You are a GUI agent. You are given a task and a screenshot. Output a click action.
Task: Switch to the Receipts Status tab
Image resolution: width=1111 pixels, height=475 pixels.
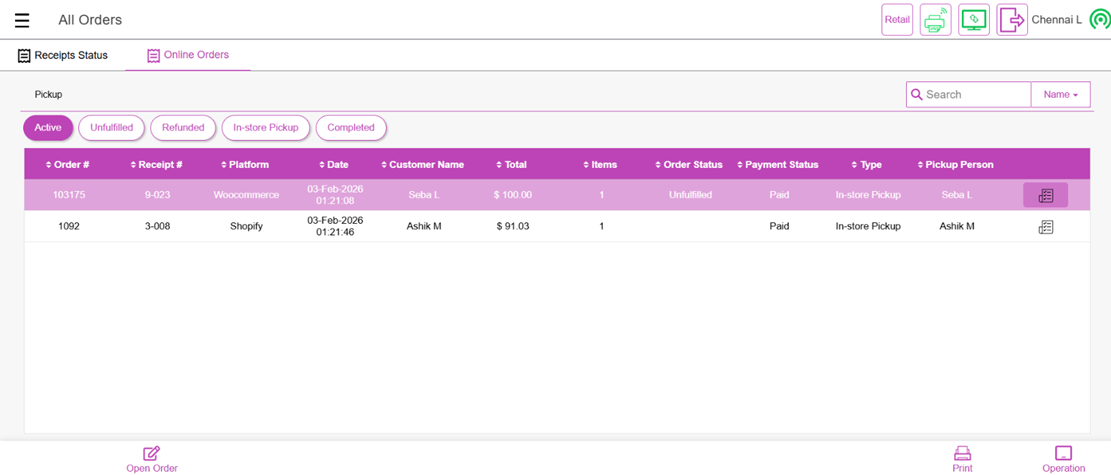(x=63, y=56)
